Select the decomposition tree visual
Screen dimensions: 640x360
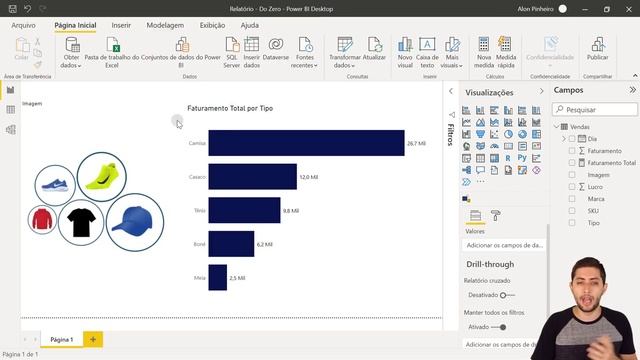[466, 170]
